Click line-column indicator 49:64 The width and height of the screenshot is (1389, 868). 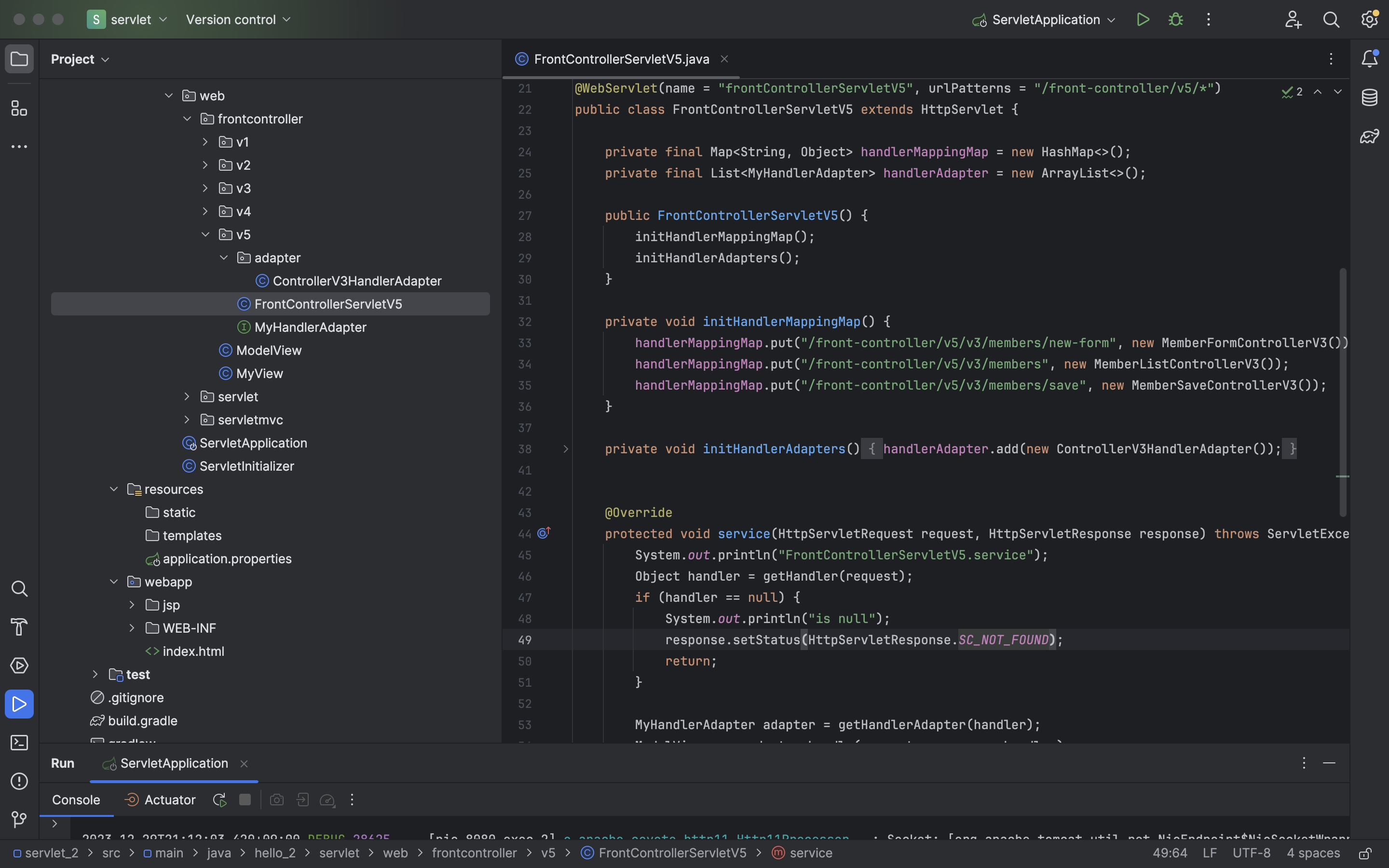[x=1170, y=853]
